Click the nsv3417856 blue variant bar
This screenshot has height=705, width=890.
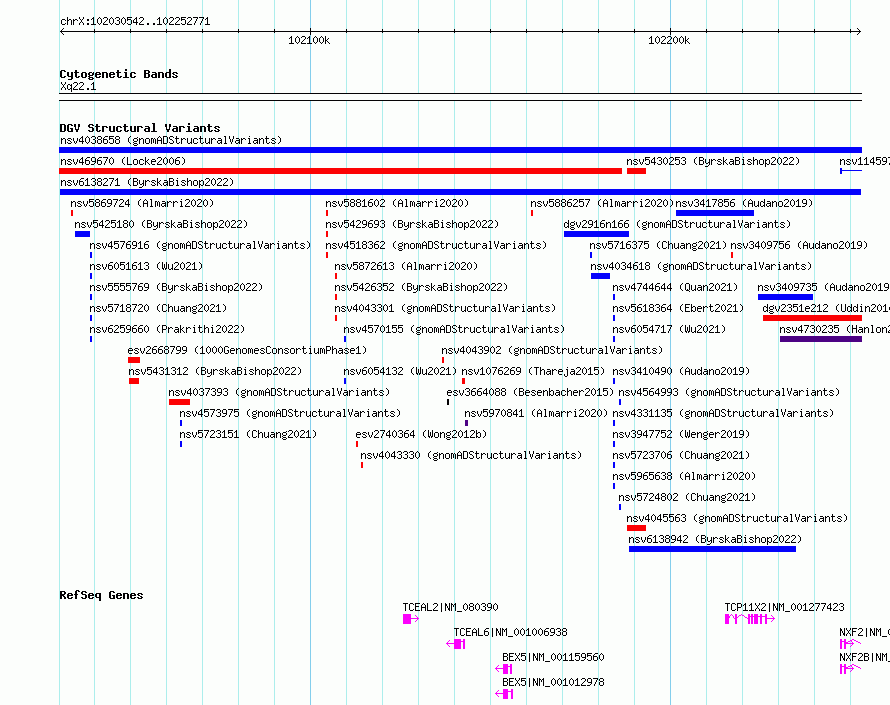(x=715, y=213)
